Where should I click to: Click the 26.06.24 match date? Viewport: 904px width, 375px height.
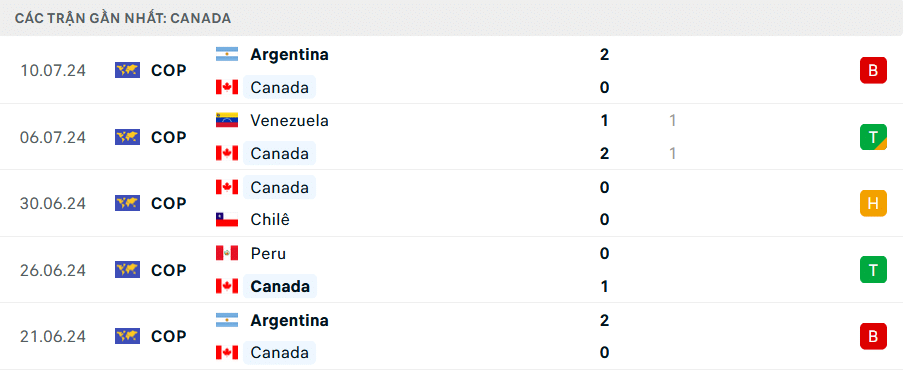click(x=52, y=270)
